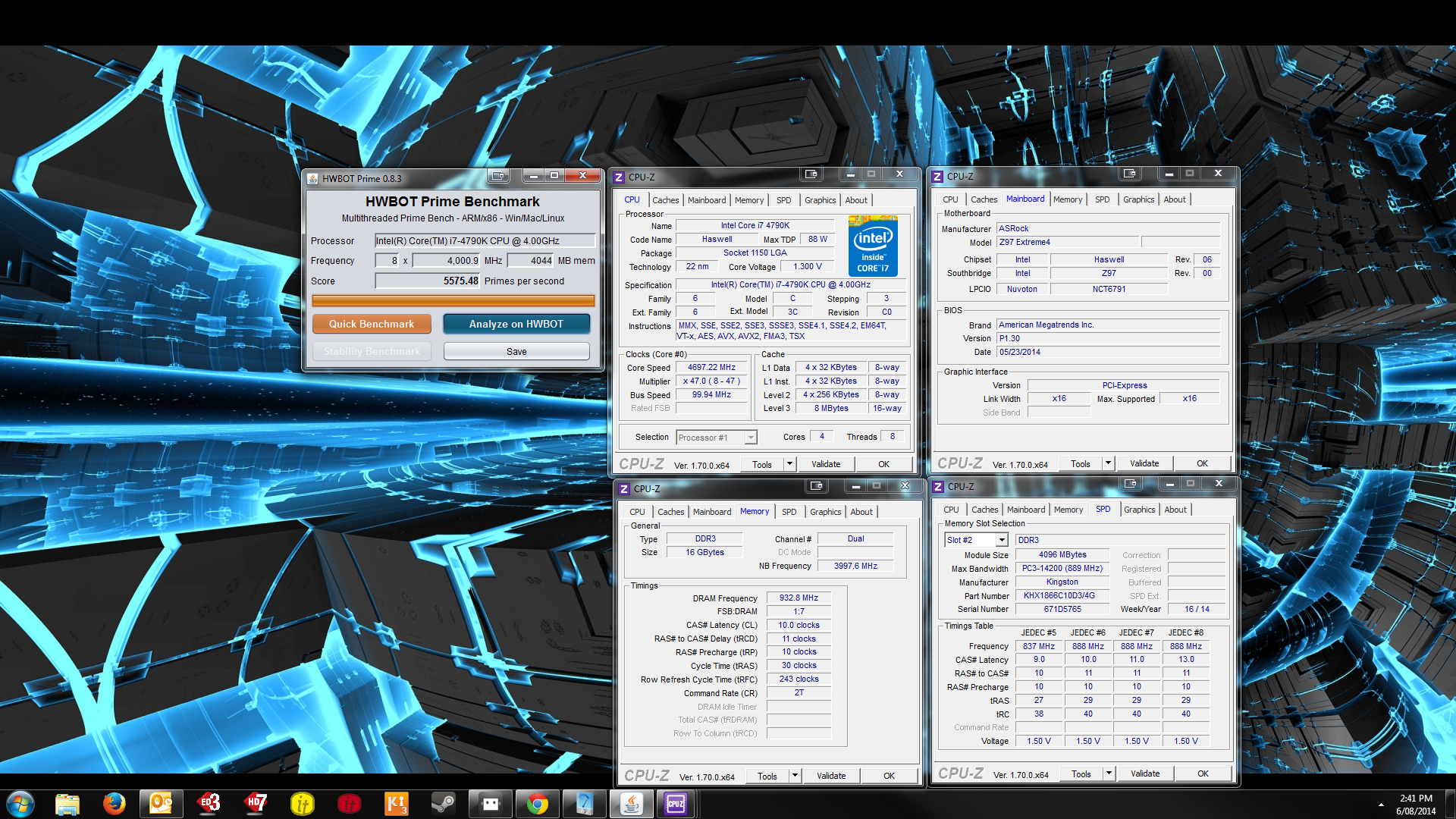Open the red 'it' taskbar icon
Image resolution: width=1456 pixels, height=819 pixels.
pyautogui.click(x=350, y=803)
